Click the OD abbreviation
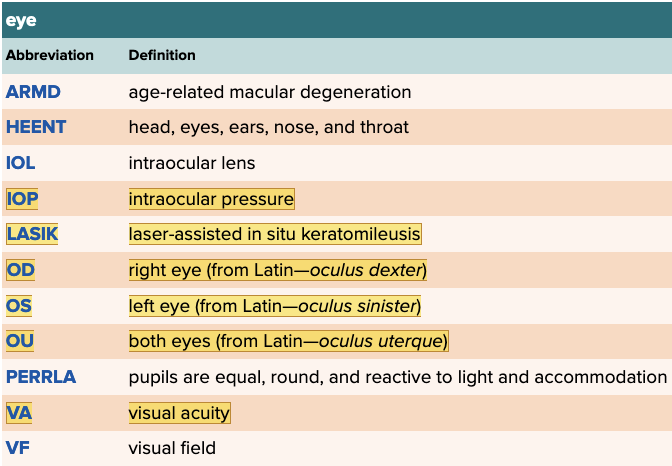Image resolution: width=672 pixels, height=466 pixels. point(20,270)
